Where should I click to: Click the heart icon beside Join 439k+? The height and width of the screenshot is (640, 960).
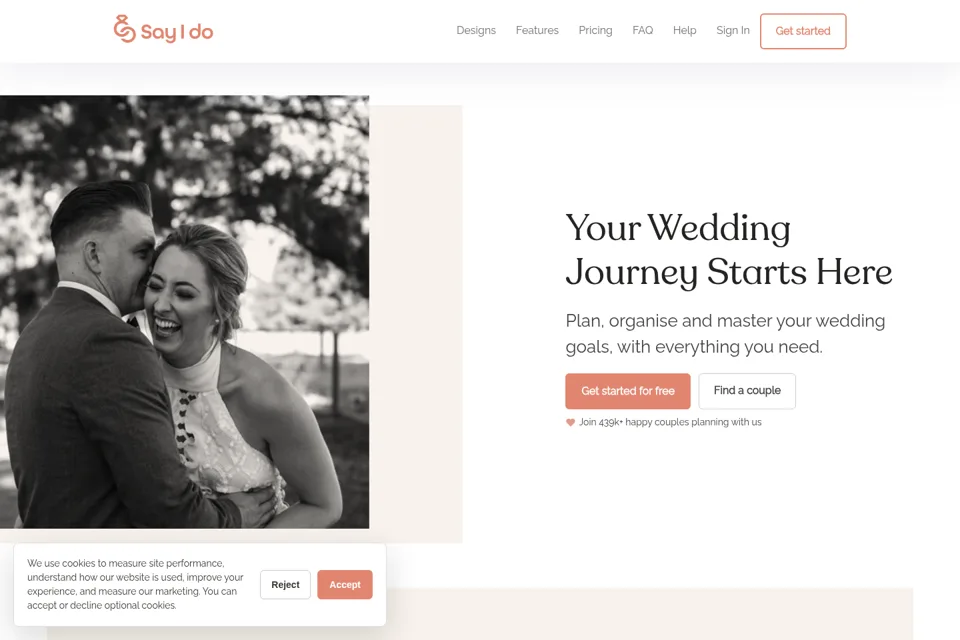point(570,422)
